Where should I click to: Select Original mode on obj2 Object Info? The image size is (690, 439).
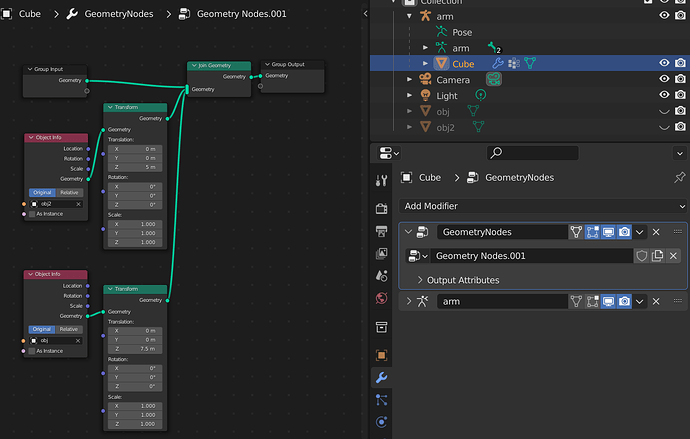[42, 193]
